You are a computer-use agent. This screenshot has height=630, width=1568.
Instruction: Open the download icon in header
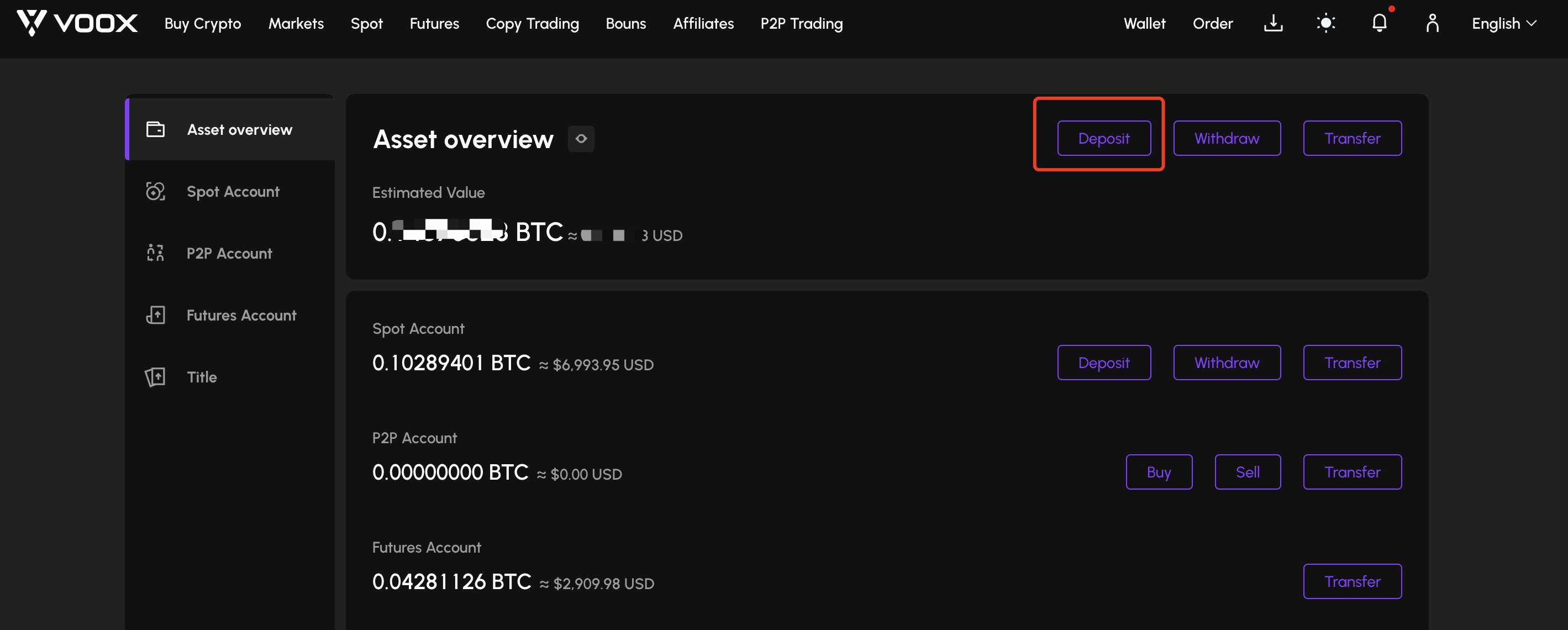point(1273,23)
